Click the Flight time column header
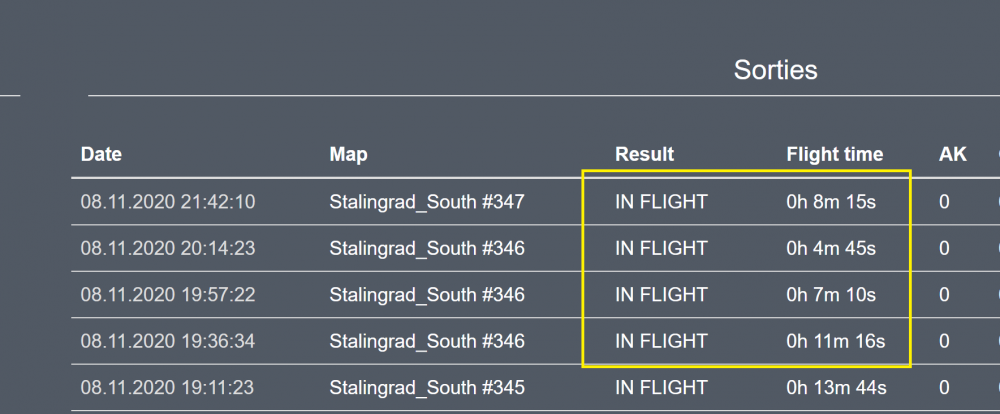The image size is (1000, 414). [834, 154]
